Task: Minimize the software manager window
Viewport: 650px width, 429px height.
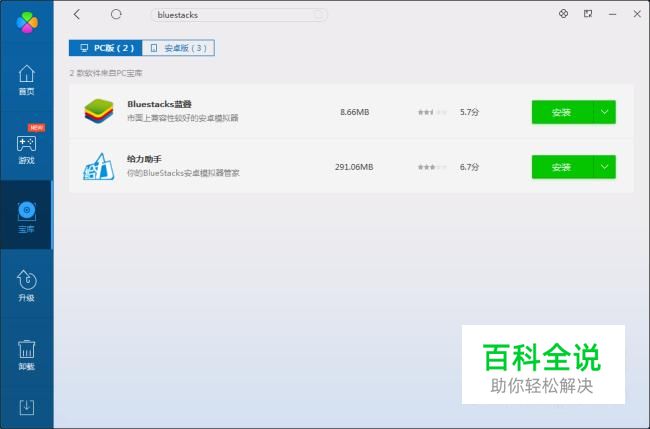Action: [612, 14]
